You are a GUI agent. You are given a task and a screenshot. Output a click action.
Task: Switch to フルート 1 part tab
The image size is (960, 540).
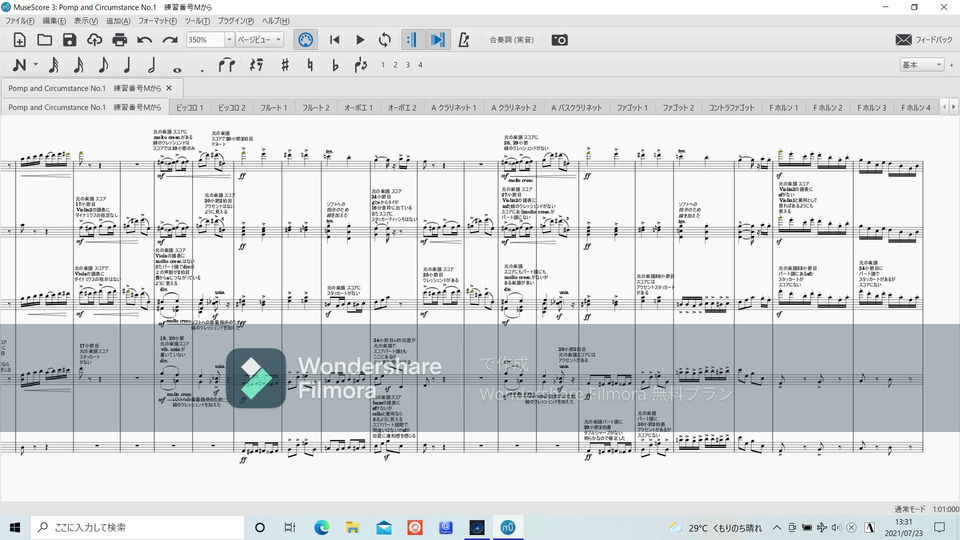coord(274,107)
